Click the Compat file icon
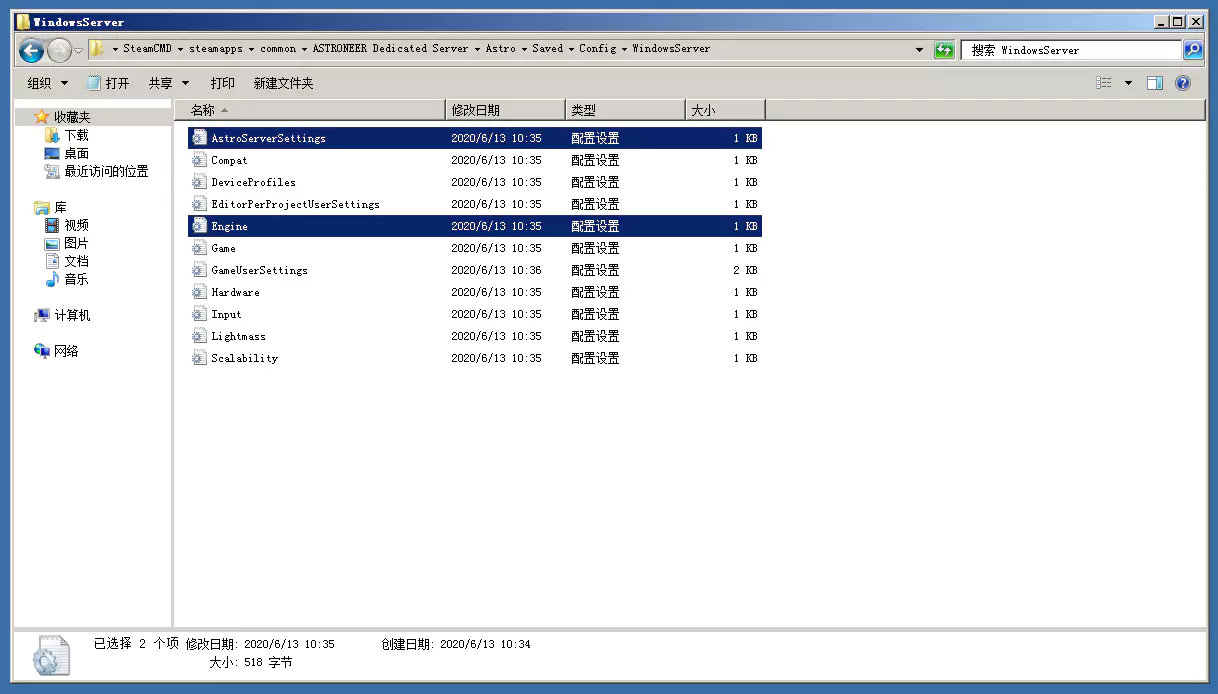Image resolution: width=1218 pixels, height=694 pixels. tap(198, 160)
